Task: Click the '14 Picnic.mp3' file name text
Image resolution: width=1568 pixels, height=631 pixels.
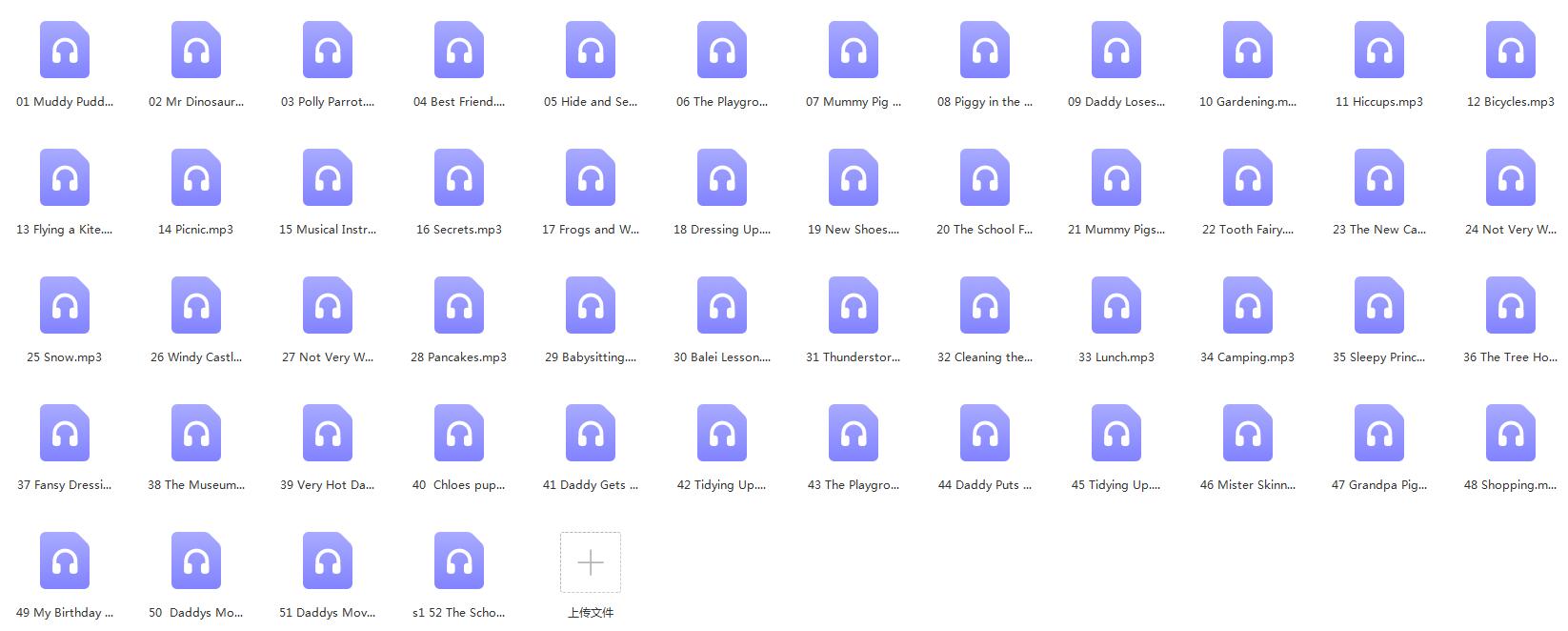Action: [x=196, y=230]
